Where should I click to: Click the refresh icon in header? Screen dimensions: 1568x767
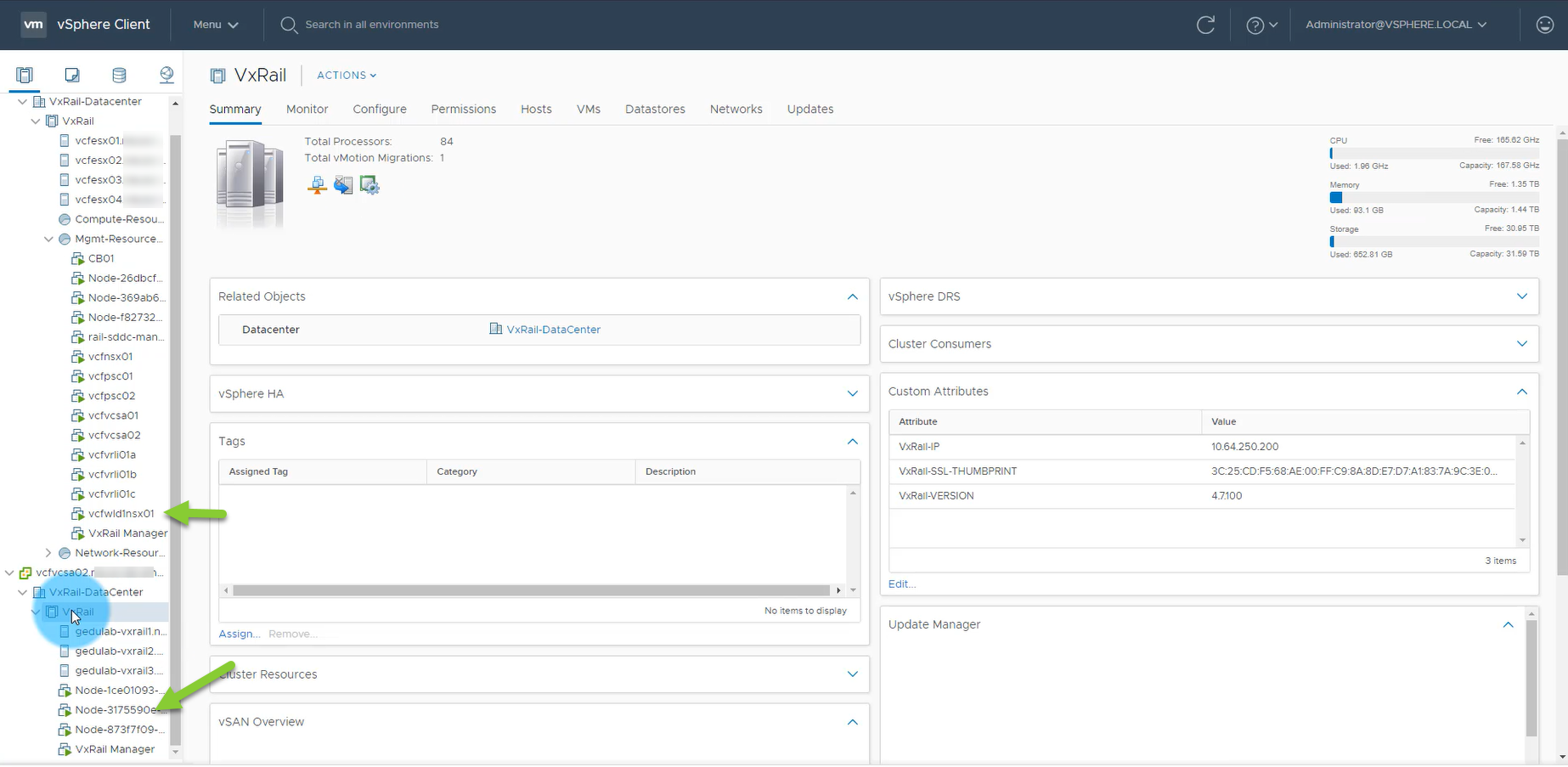1205,25
